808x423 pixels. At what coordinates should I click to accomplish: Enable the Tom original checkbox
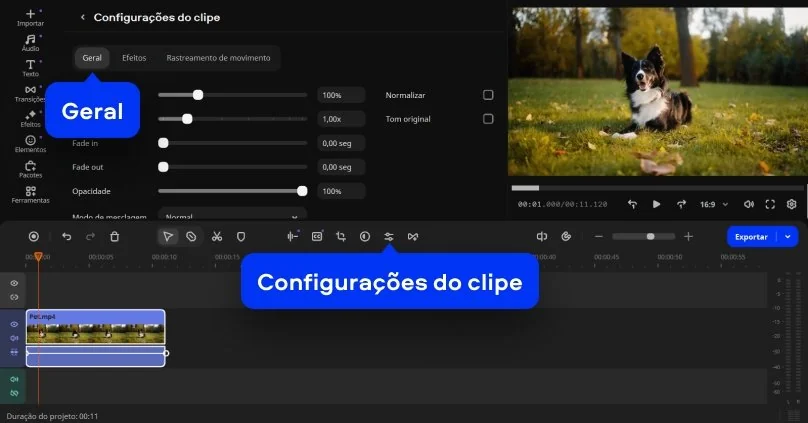487,119
